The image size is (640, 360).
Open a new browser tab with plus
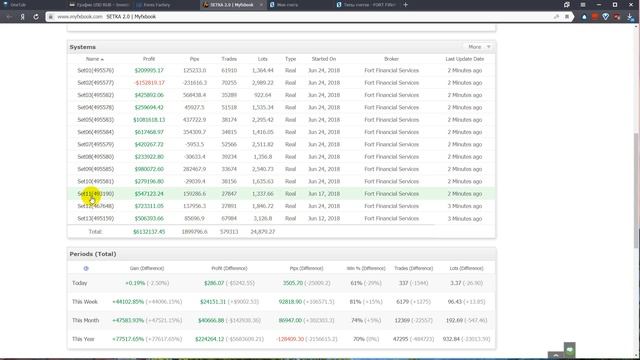405,5
